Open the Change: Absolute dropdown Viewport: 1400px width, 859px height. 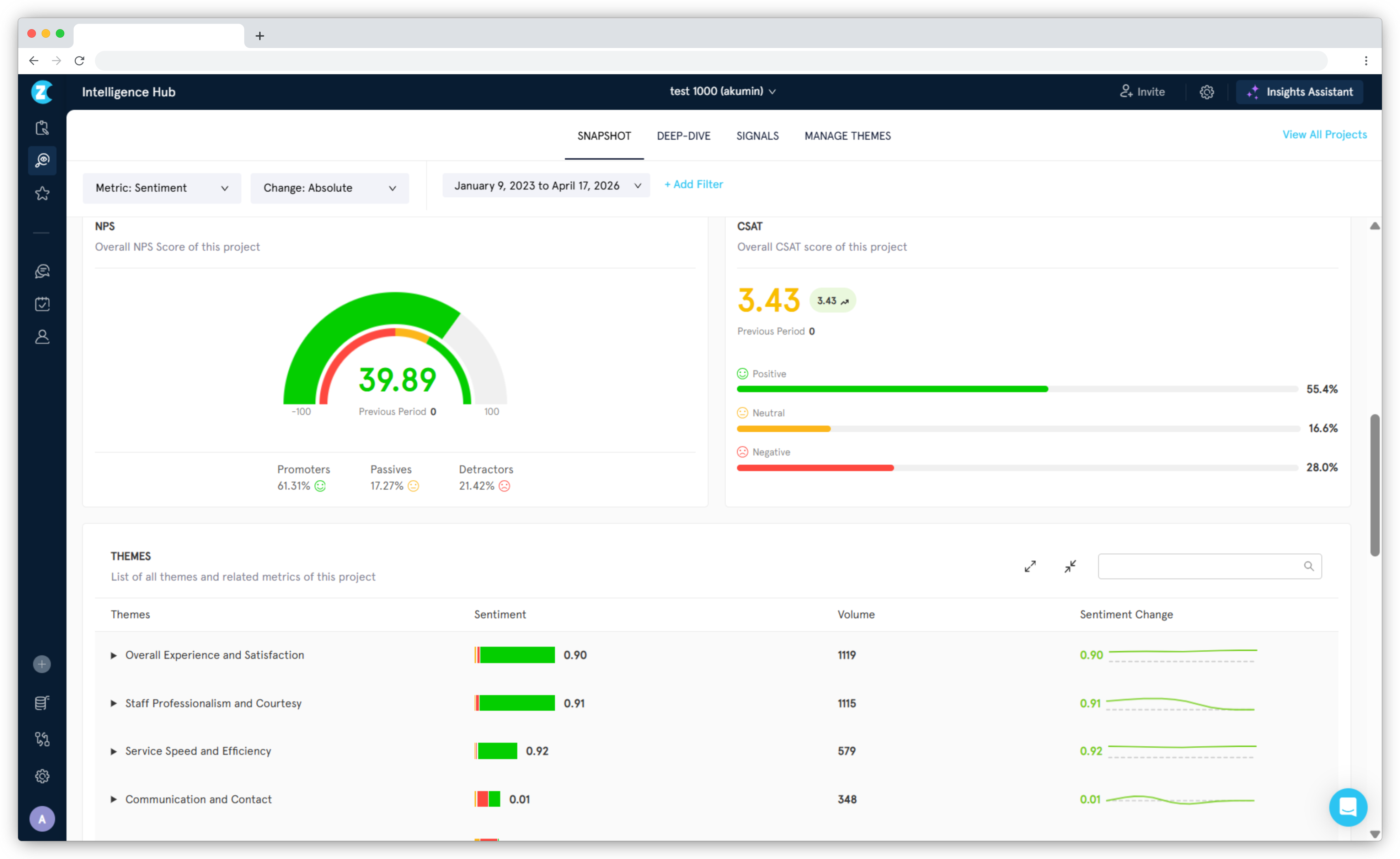point(329,188)
